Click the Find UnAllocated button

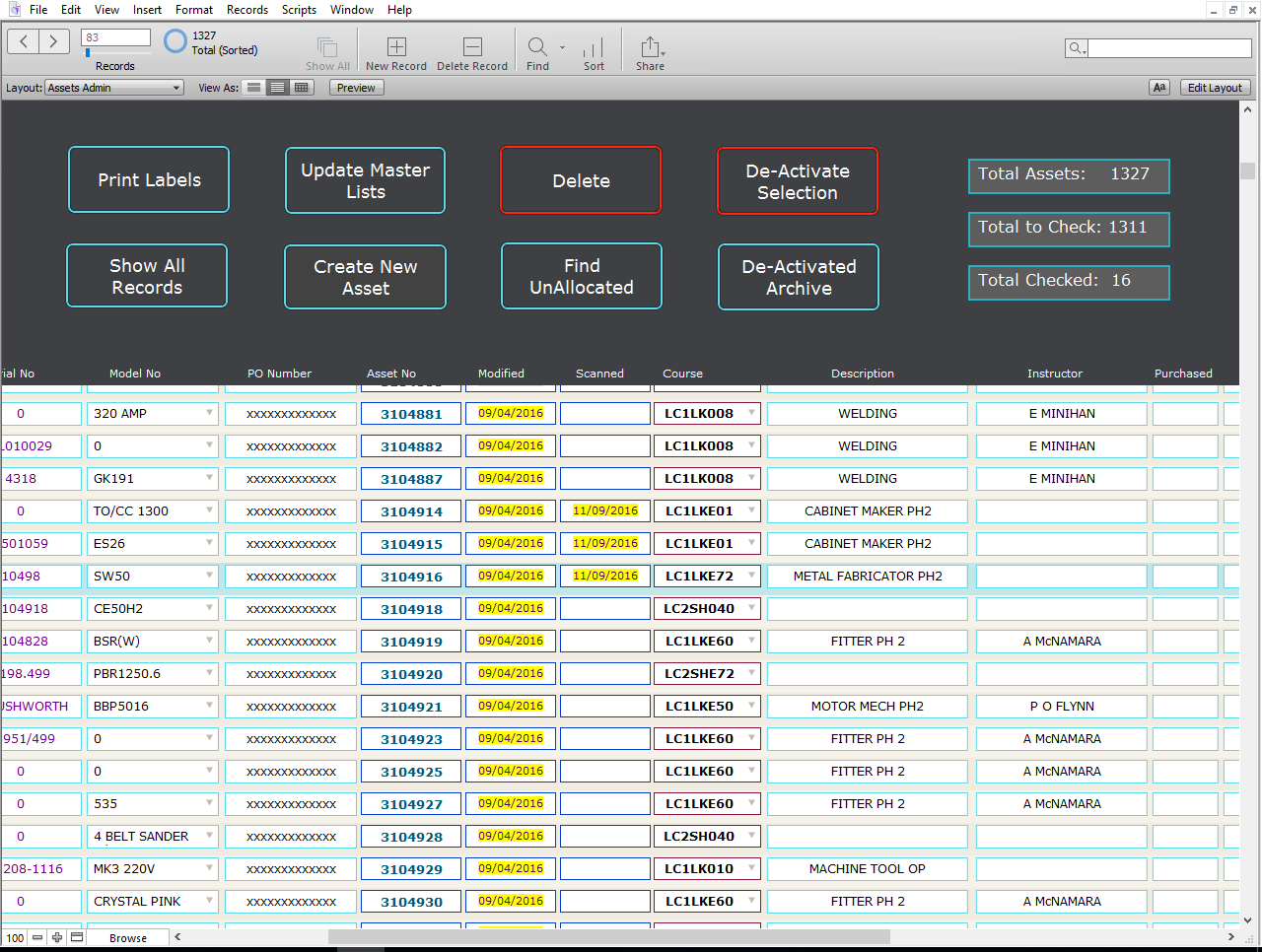582,276
